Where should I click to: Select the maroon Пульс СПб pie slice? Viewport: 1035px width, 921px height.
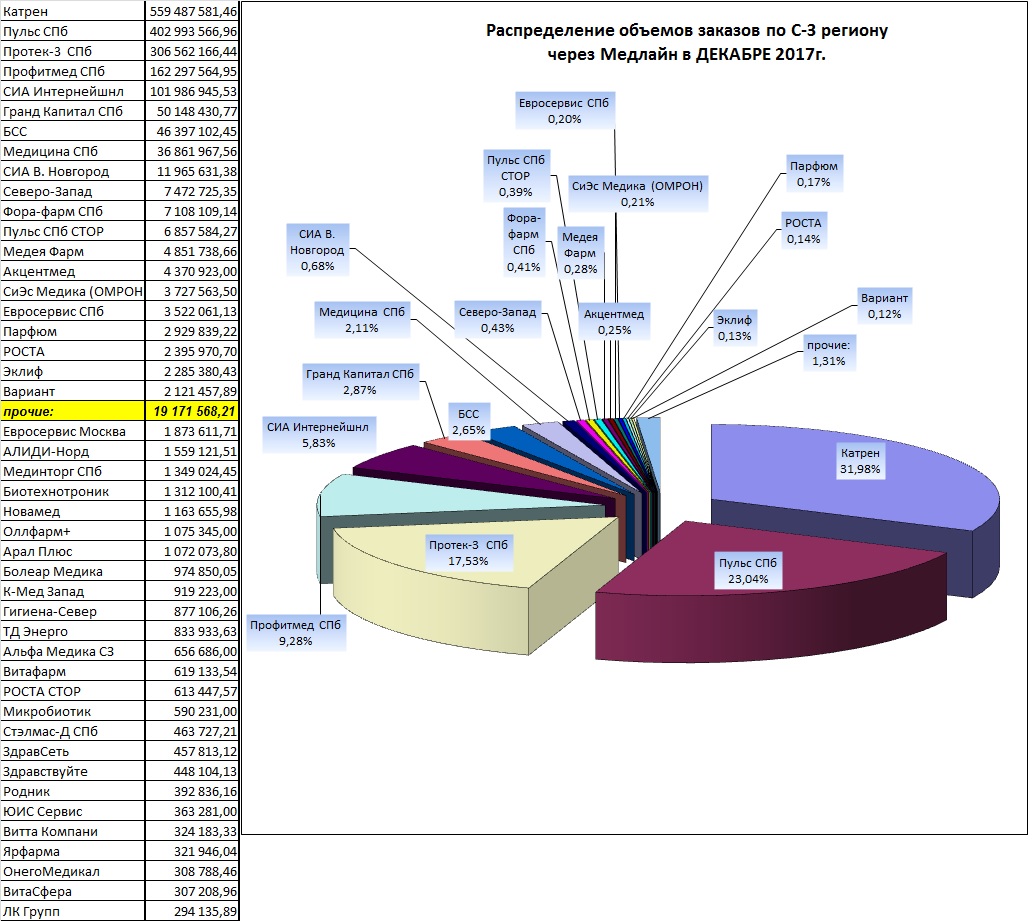[x=772, y=594]
